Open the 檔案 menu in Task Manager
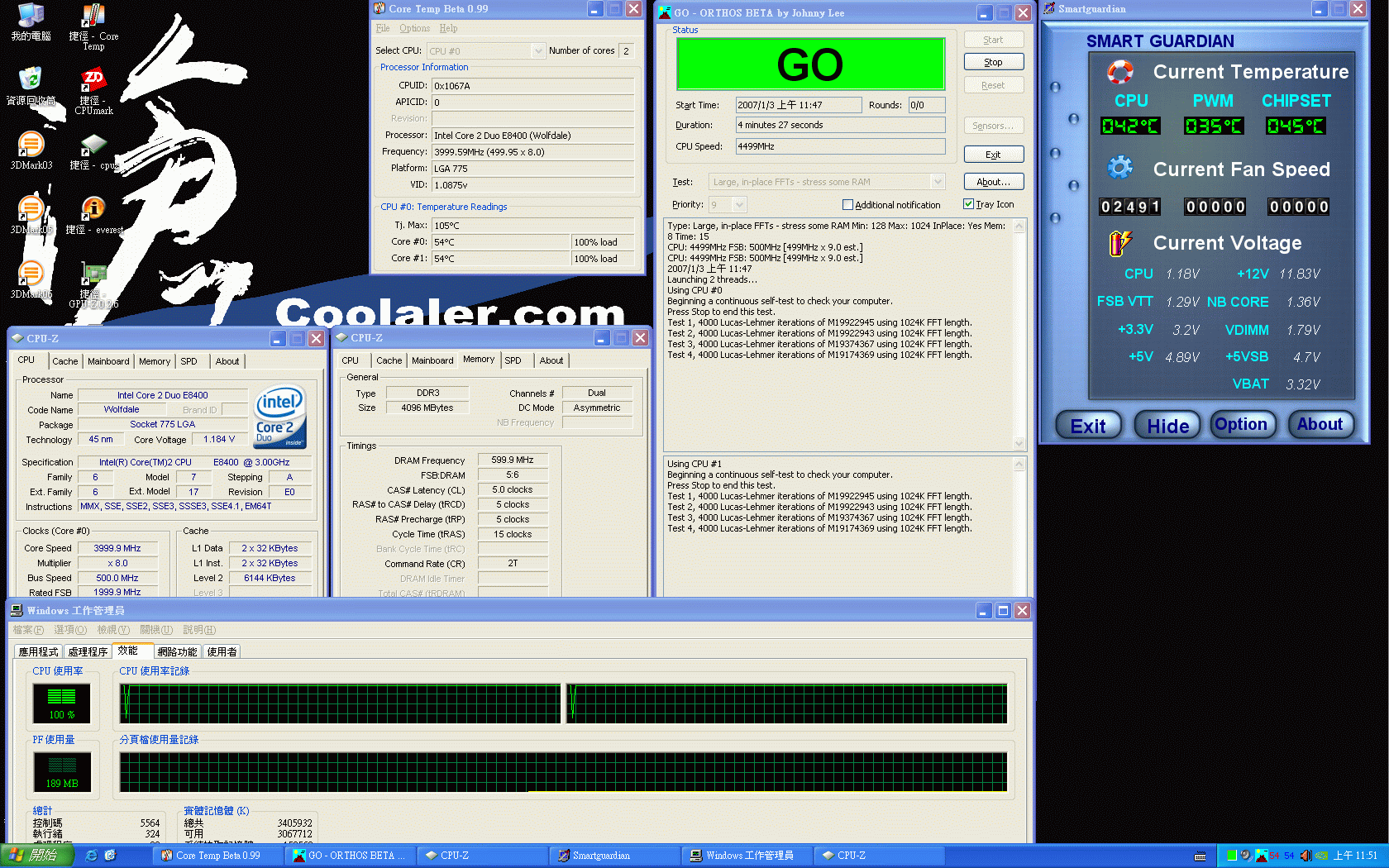The image size is (1389, 868). coord(28,630)
